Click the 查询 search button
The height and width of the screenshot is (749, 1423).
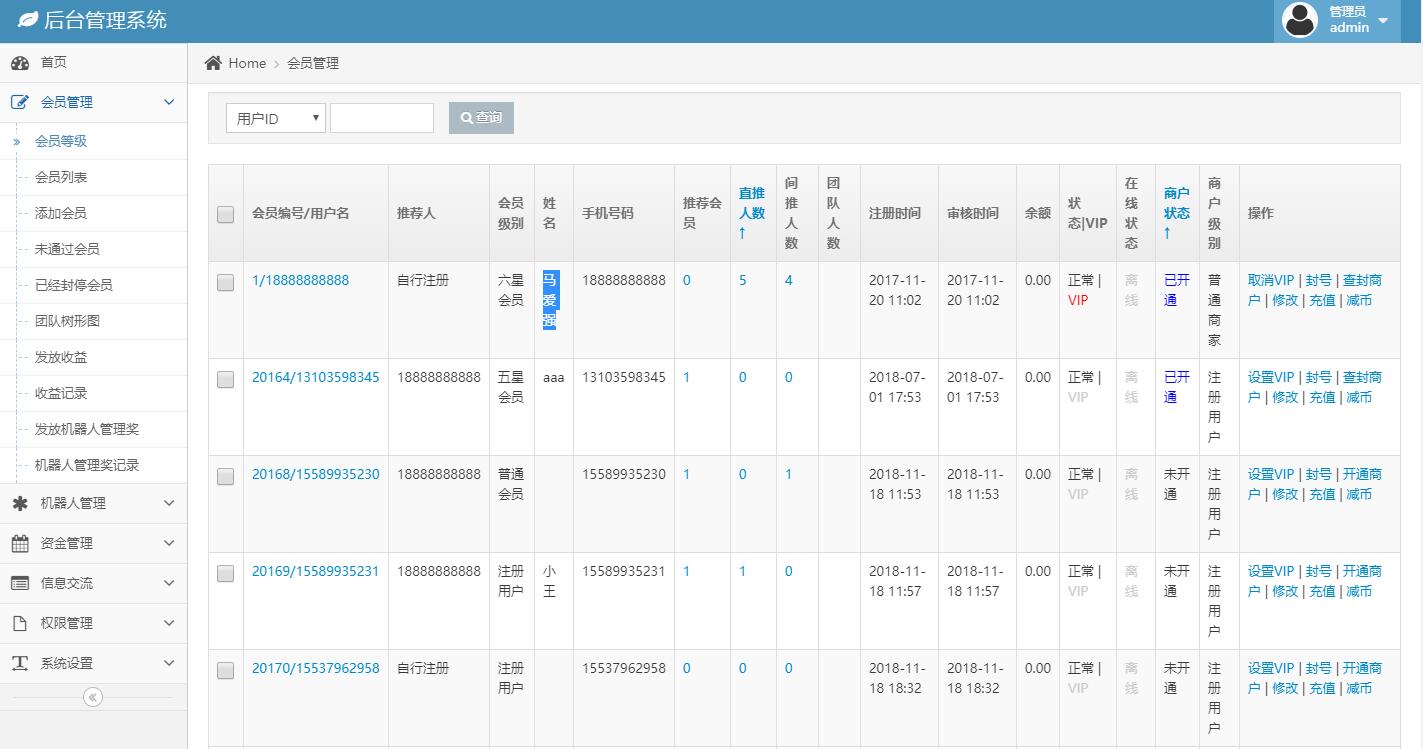481,118
